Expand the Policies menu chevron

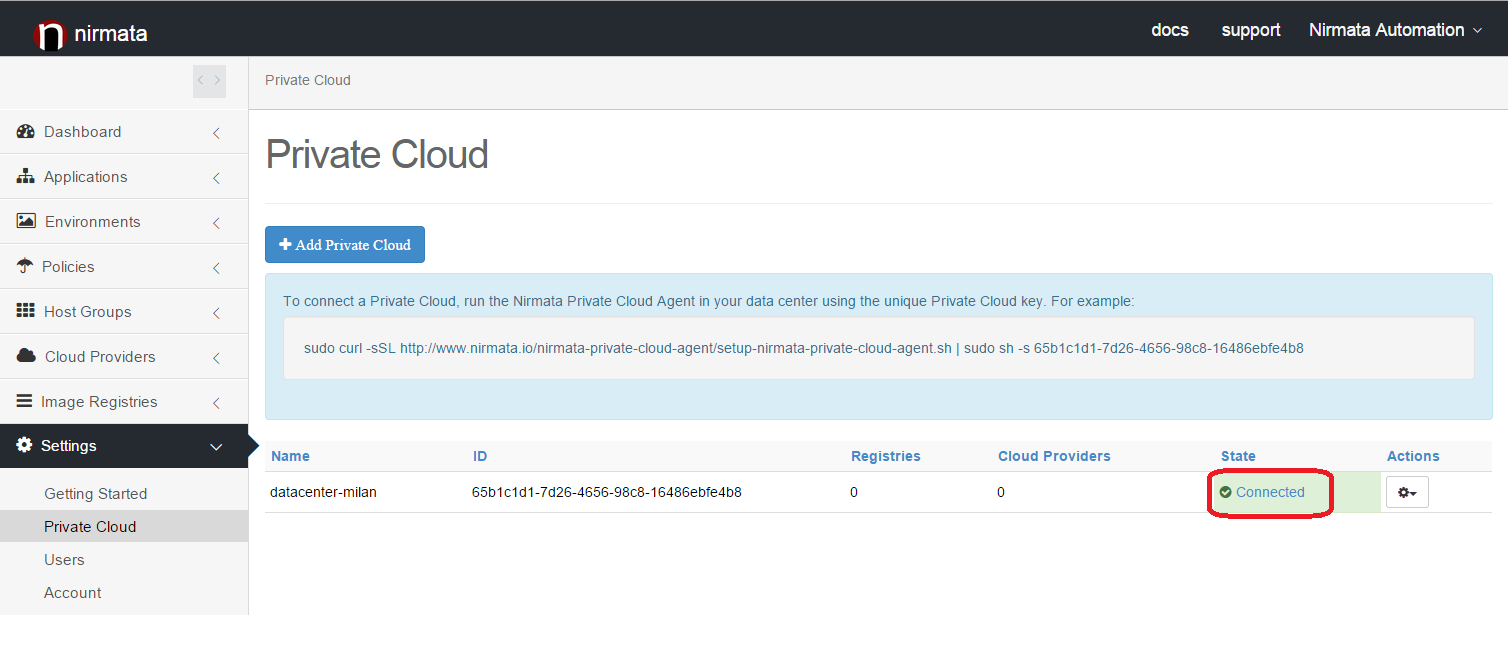tap(216, 268)
